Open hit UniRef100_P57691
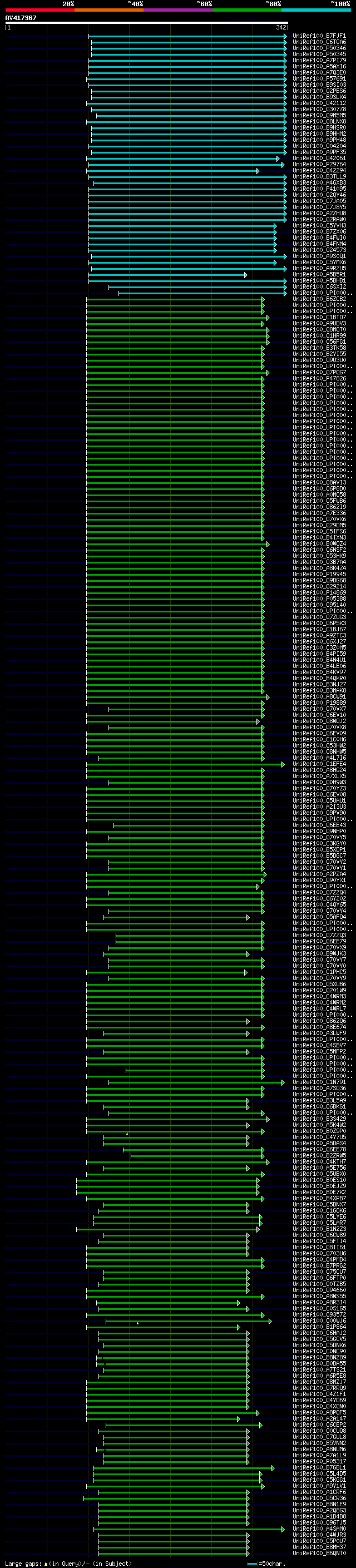This screenshot has height=1568, width=356. click(x=319, y=78)
